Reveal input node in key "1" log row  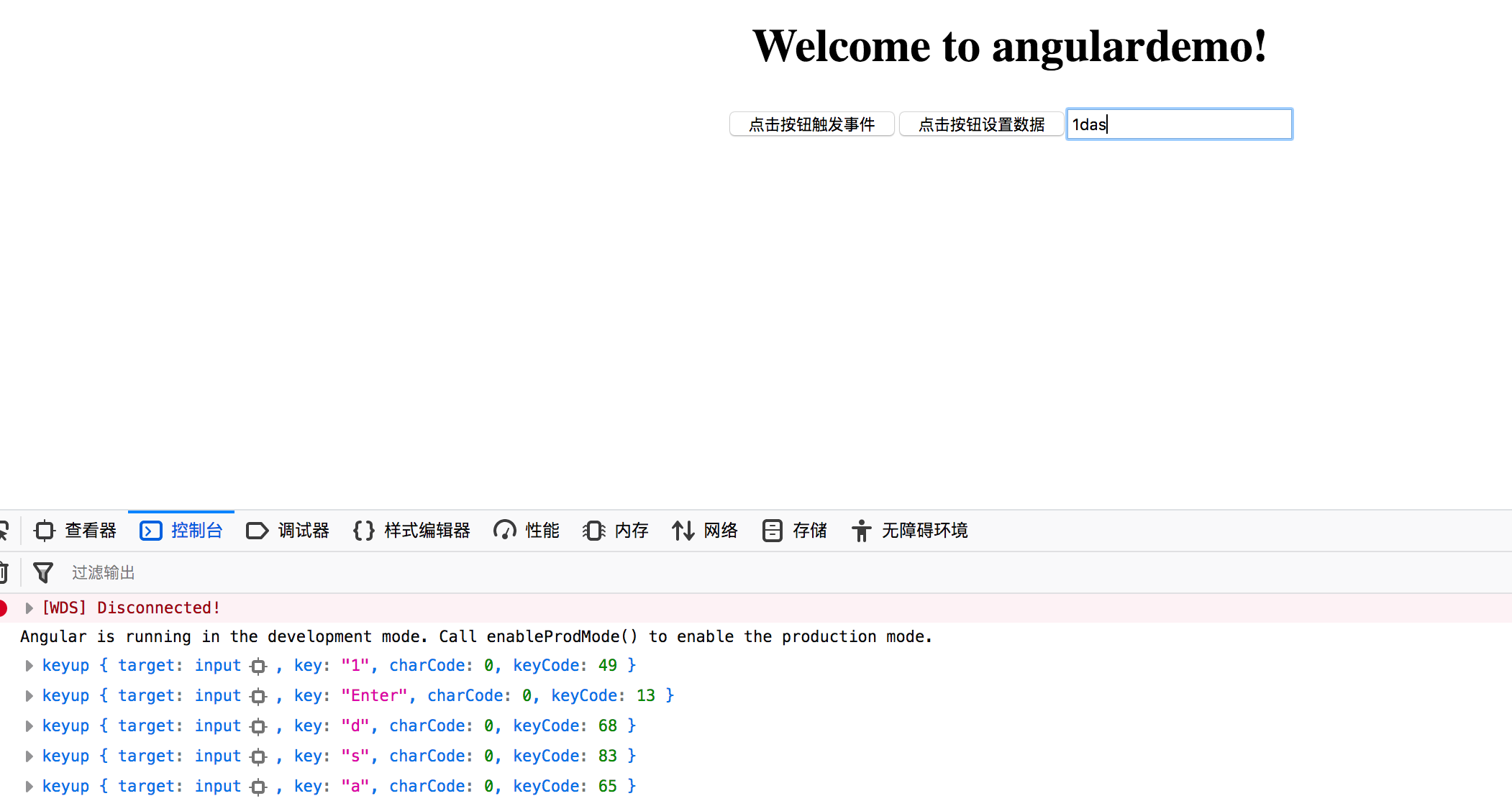click(258, 667)
